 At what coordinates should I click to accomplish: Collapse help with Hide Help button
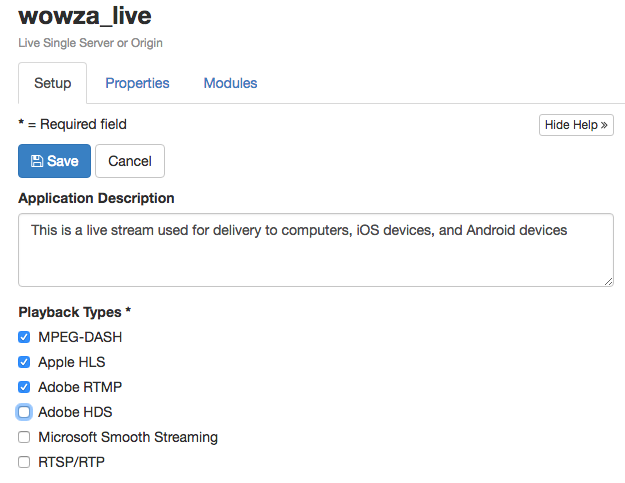pyautogui.click(x=576, y=125)
